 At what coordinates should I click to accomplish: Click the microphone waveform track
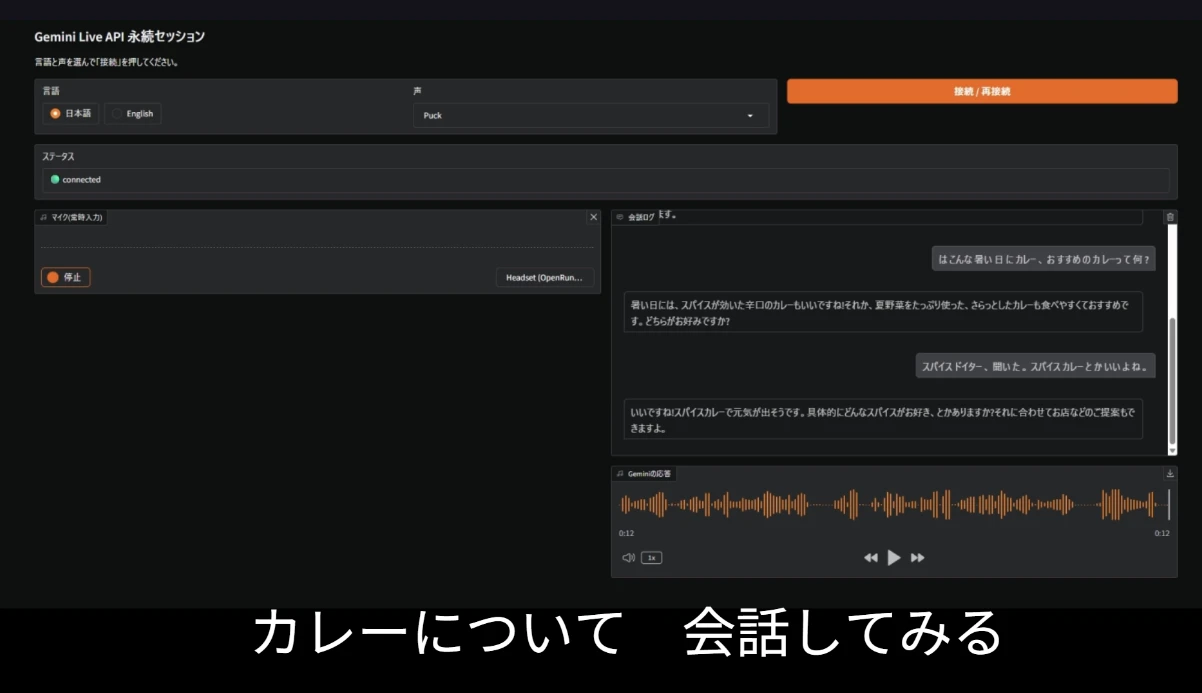pos(317,247)
